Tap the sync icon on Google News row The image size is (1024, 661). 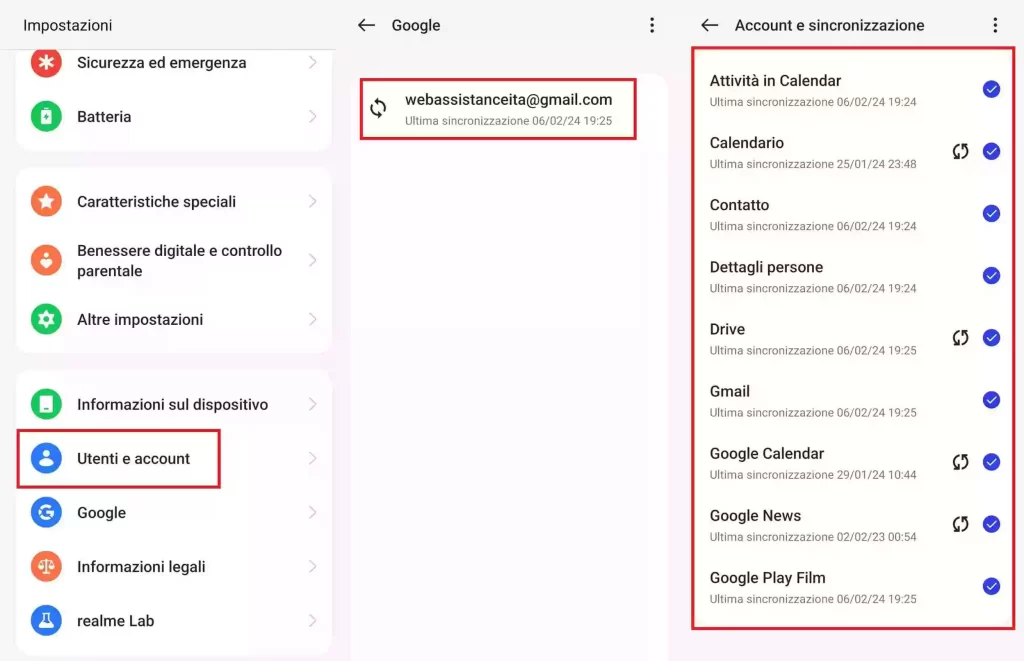click(x=960, y=524)
